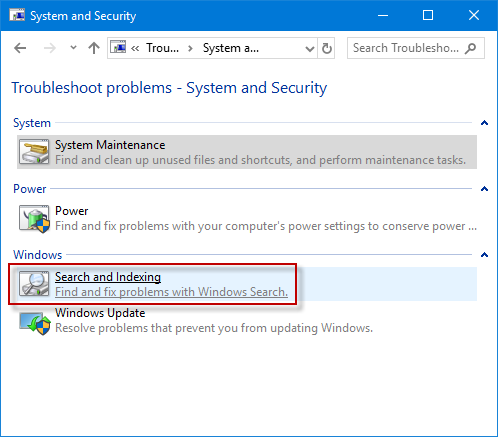This screenshot has height=437, width=498.
Task: Click the System section heading
Action: (x=32, y=123)
